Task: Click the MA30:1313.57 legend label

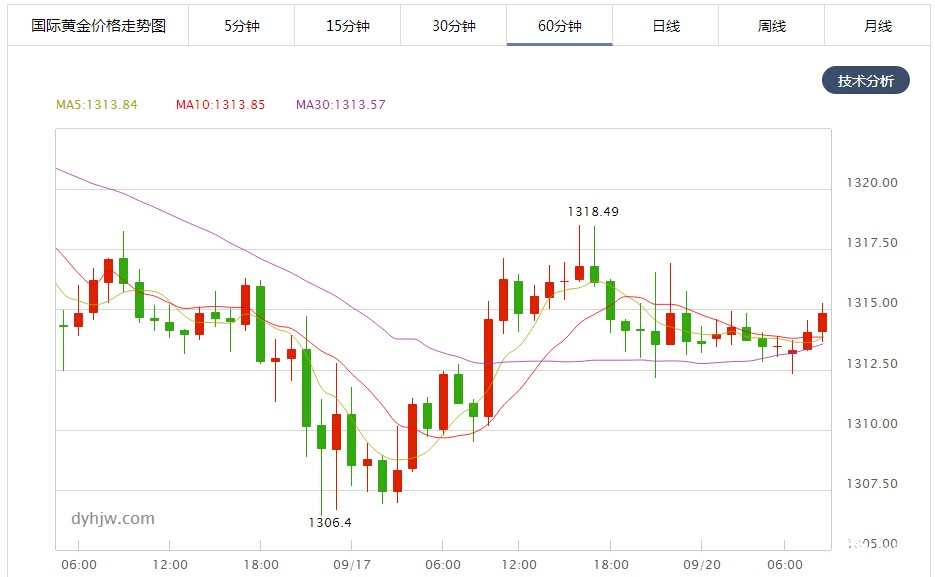Action: pos(340,105)
